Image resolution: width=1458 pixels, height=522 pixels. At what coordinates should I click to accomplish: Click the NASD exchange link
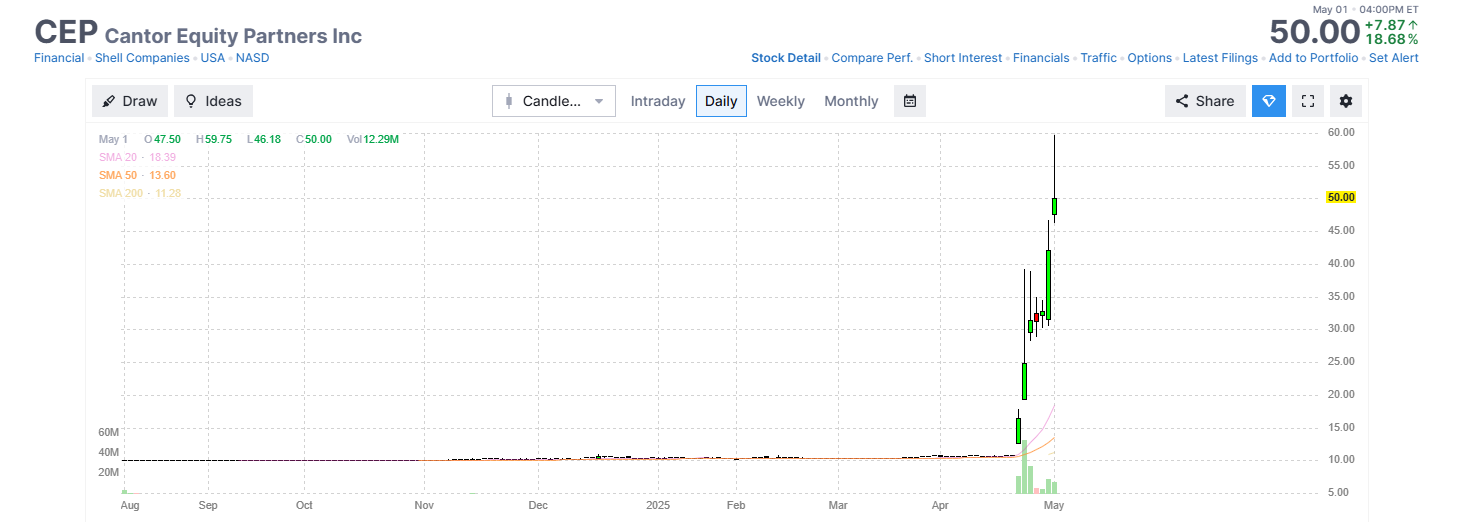pos(253,58)
